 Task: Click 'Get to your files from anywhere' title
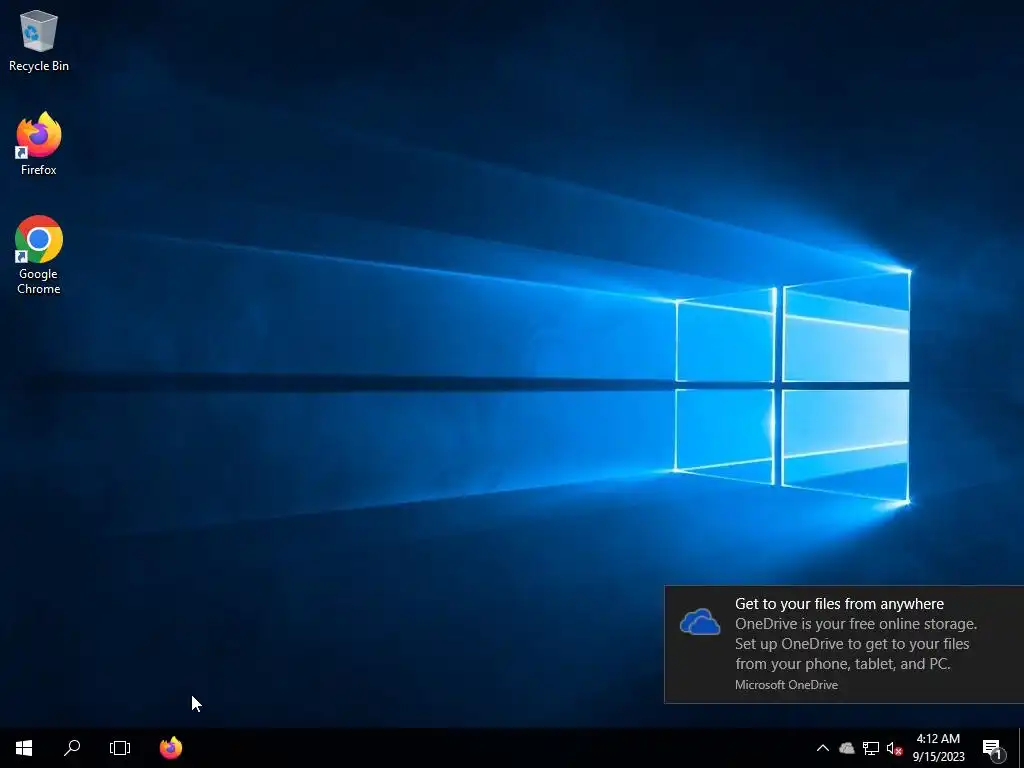coord(839,604)
